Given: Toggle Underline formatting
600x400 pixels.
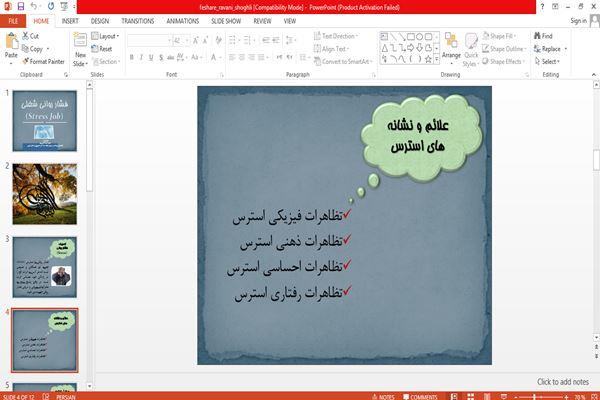Looking at the screenshot, I should coord(151,57).
